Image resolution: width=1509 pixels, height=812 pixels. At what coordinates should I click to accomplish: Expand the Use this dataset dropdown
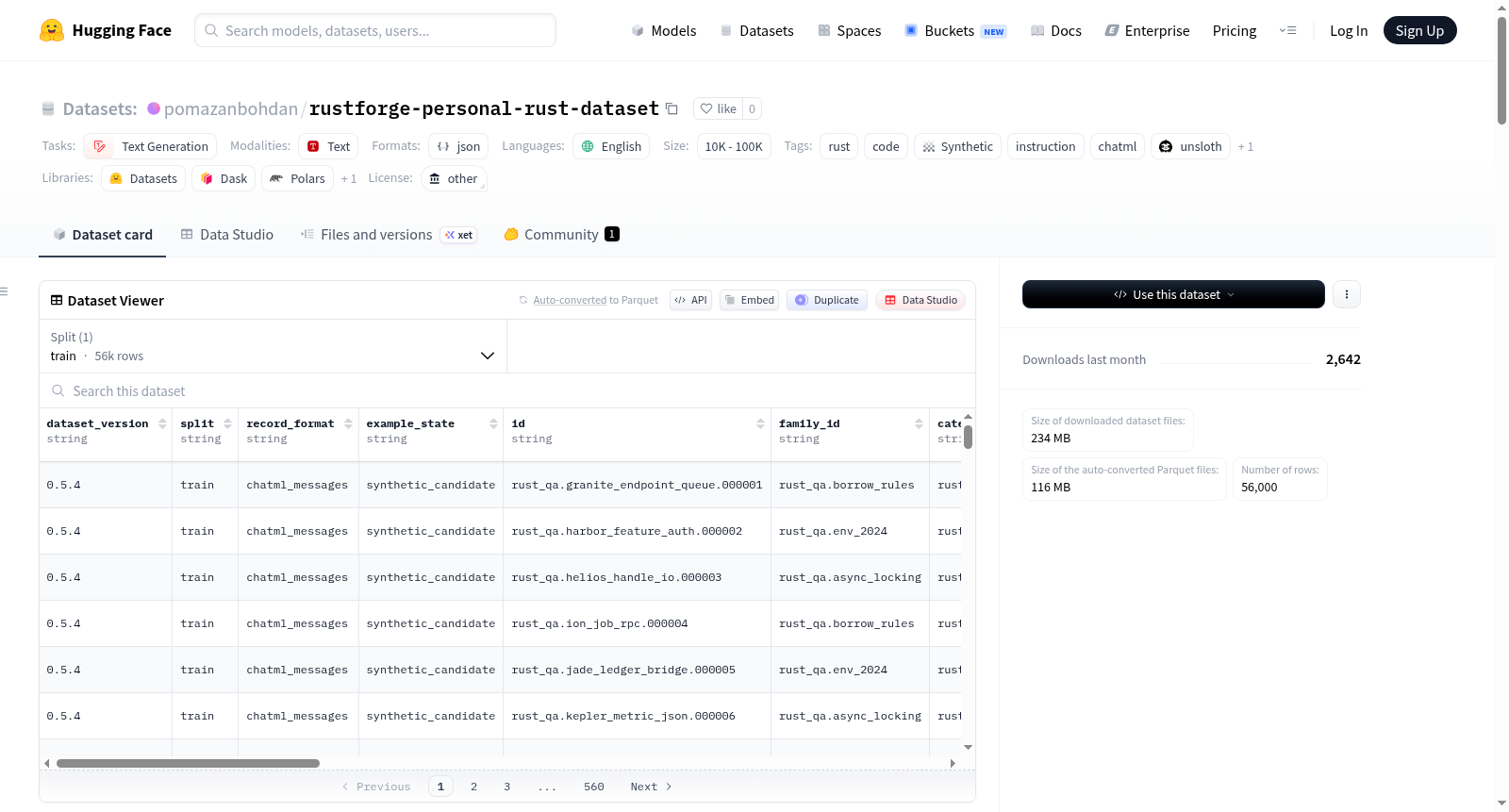tap(1173, 294)
